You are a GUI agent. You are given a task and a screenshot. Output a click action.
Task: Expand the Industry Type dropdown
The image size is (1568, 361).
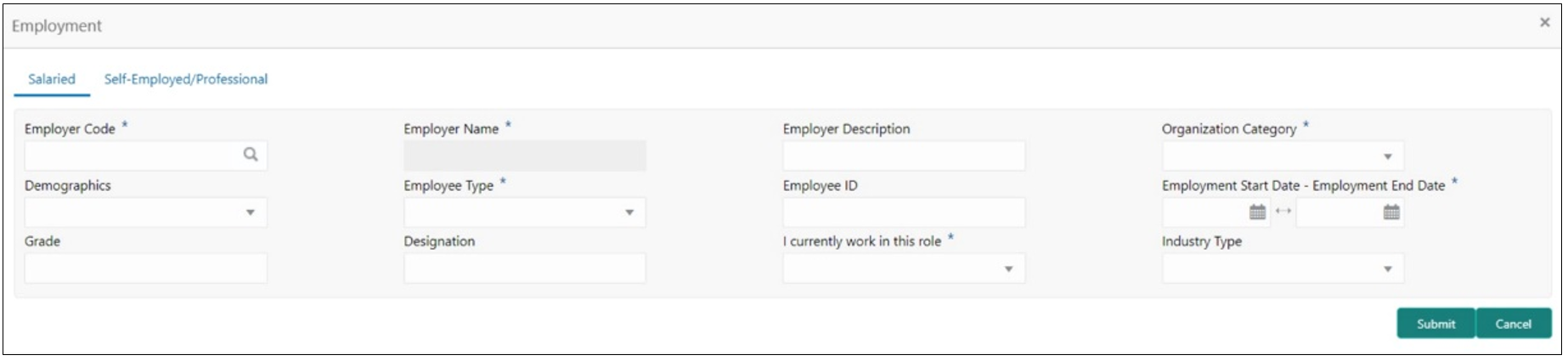pos(1387,269)
